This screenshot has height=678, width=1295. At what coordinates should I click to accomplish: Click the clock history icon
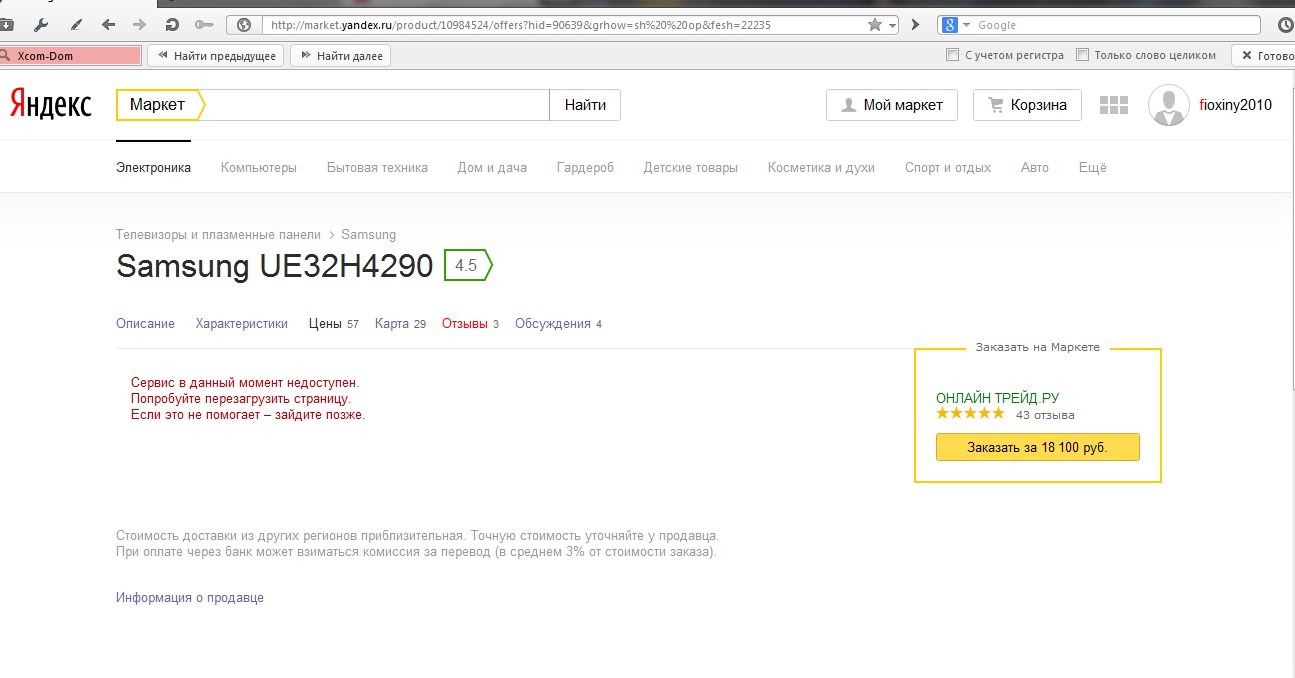(1286, 25)
